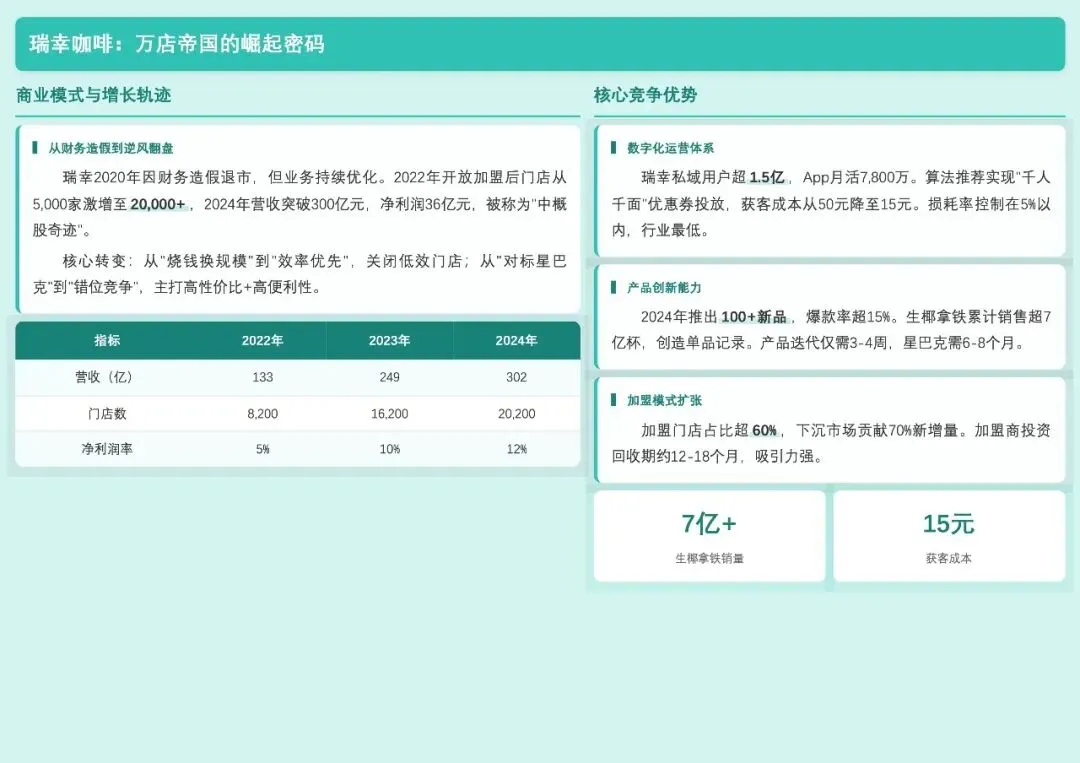The width and height of the screenshot is (1080, 763).
Task: Select the 指标 table header
Action: [107, 340]
